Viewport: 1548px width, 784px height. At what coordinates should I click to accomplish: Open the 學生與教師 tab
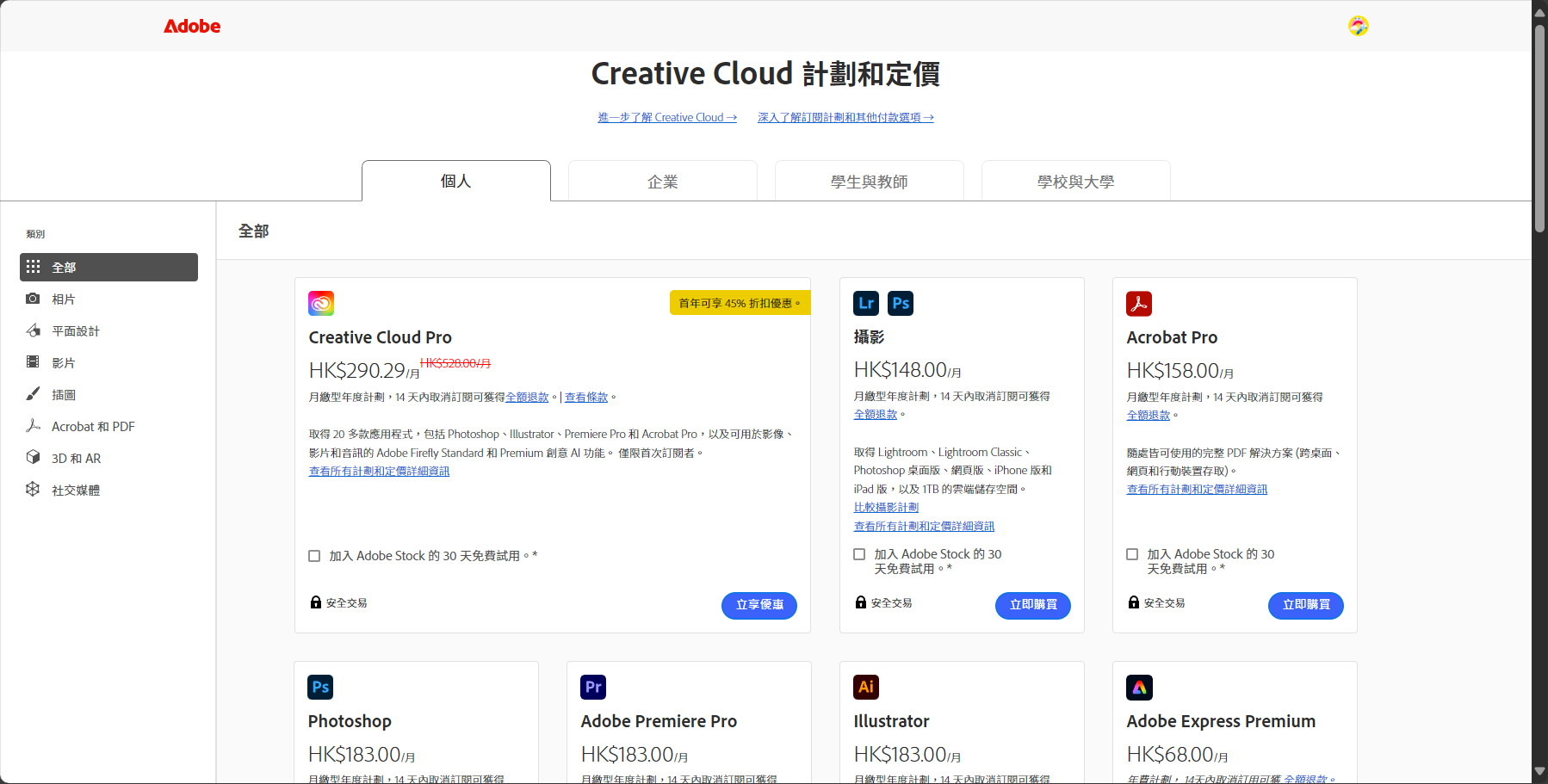(x=870, y=181)
